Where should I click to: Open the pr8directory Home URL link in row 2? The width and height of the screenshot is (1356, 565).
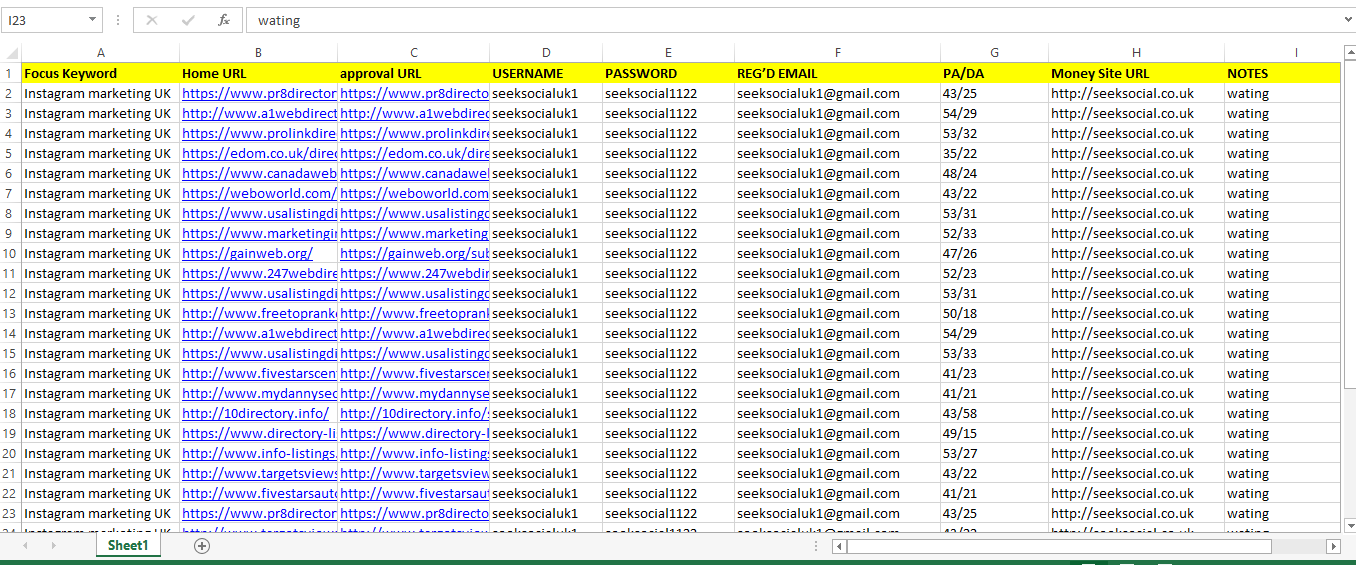coord(259,93)
